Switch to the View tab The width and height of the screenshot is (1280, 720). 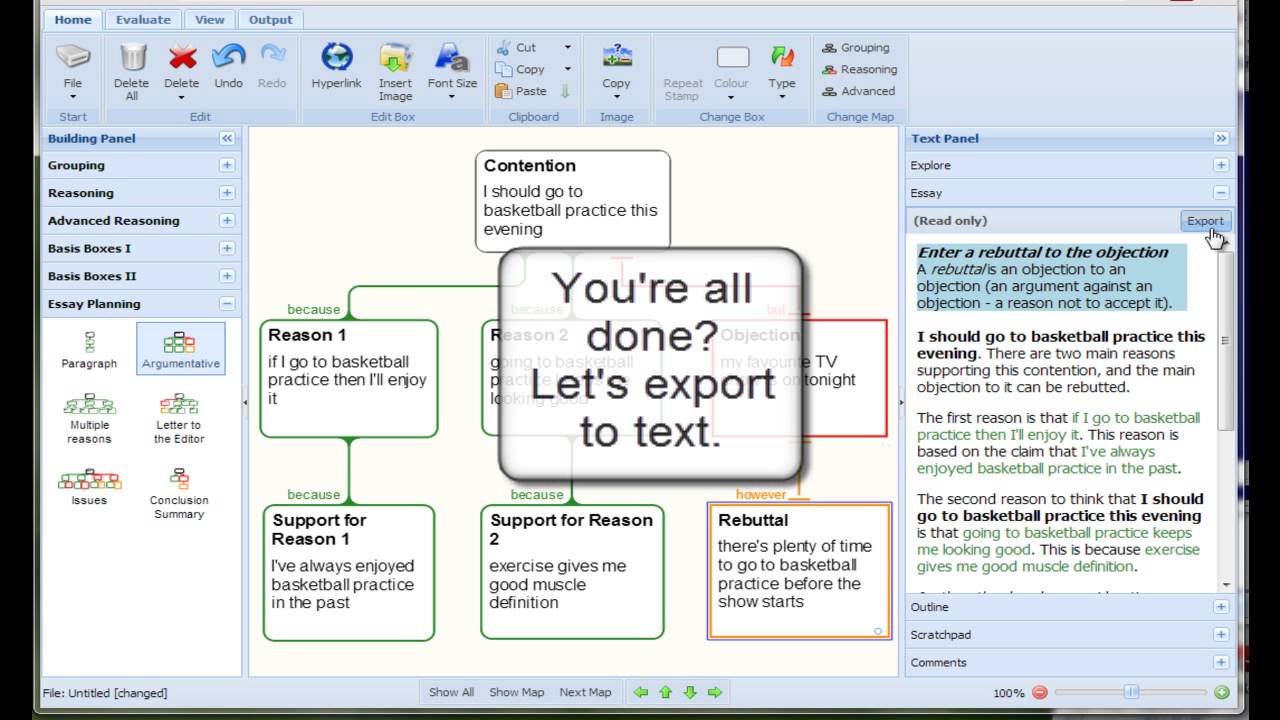pyautogui.click(x=210, y=19)
